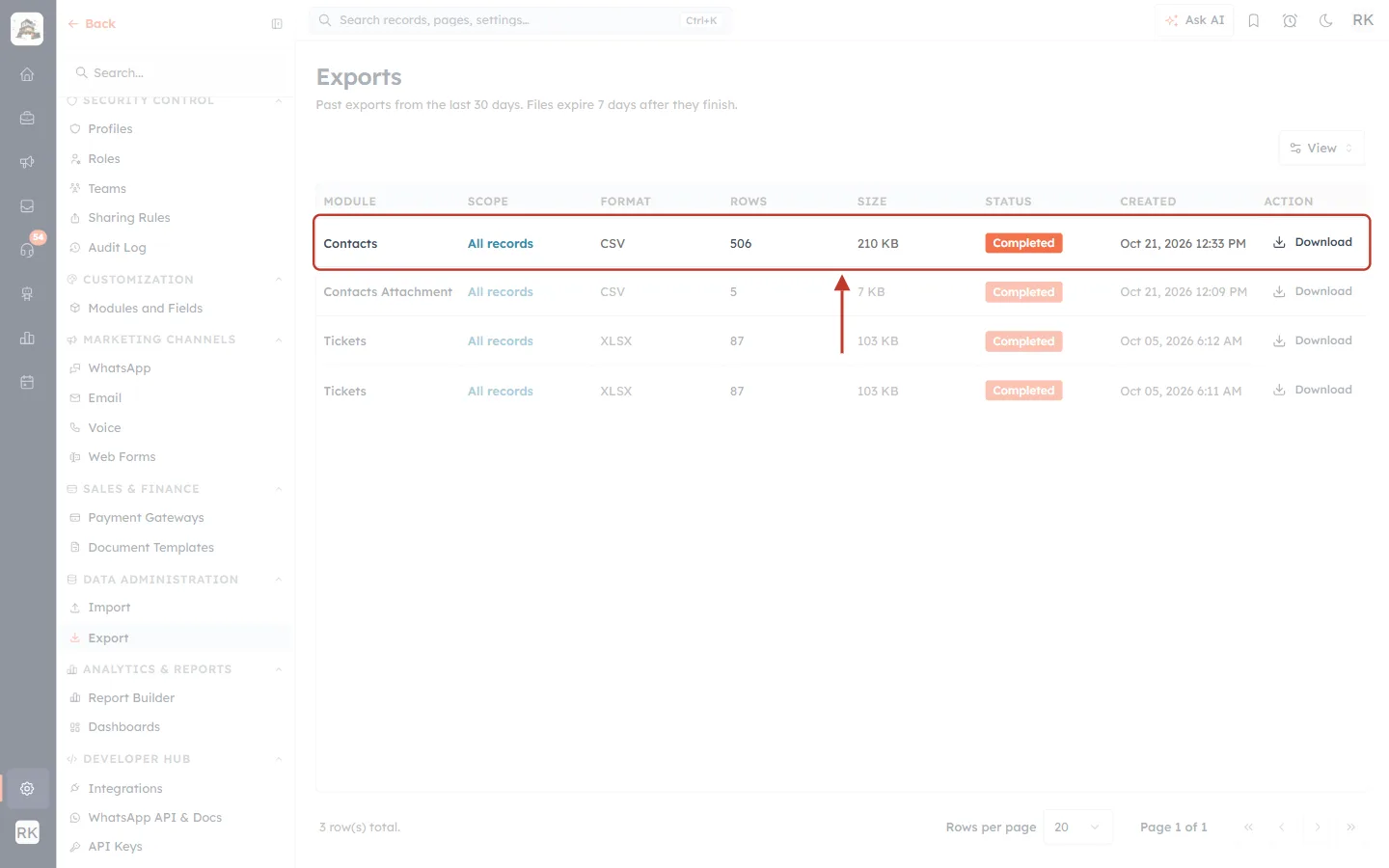Go to the previous page arrow

(x=1282, y=827)
